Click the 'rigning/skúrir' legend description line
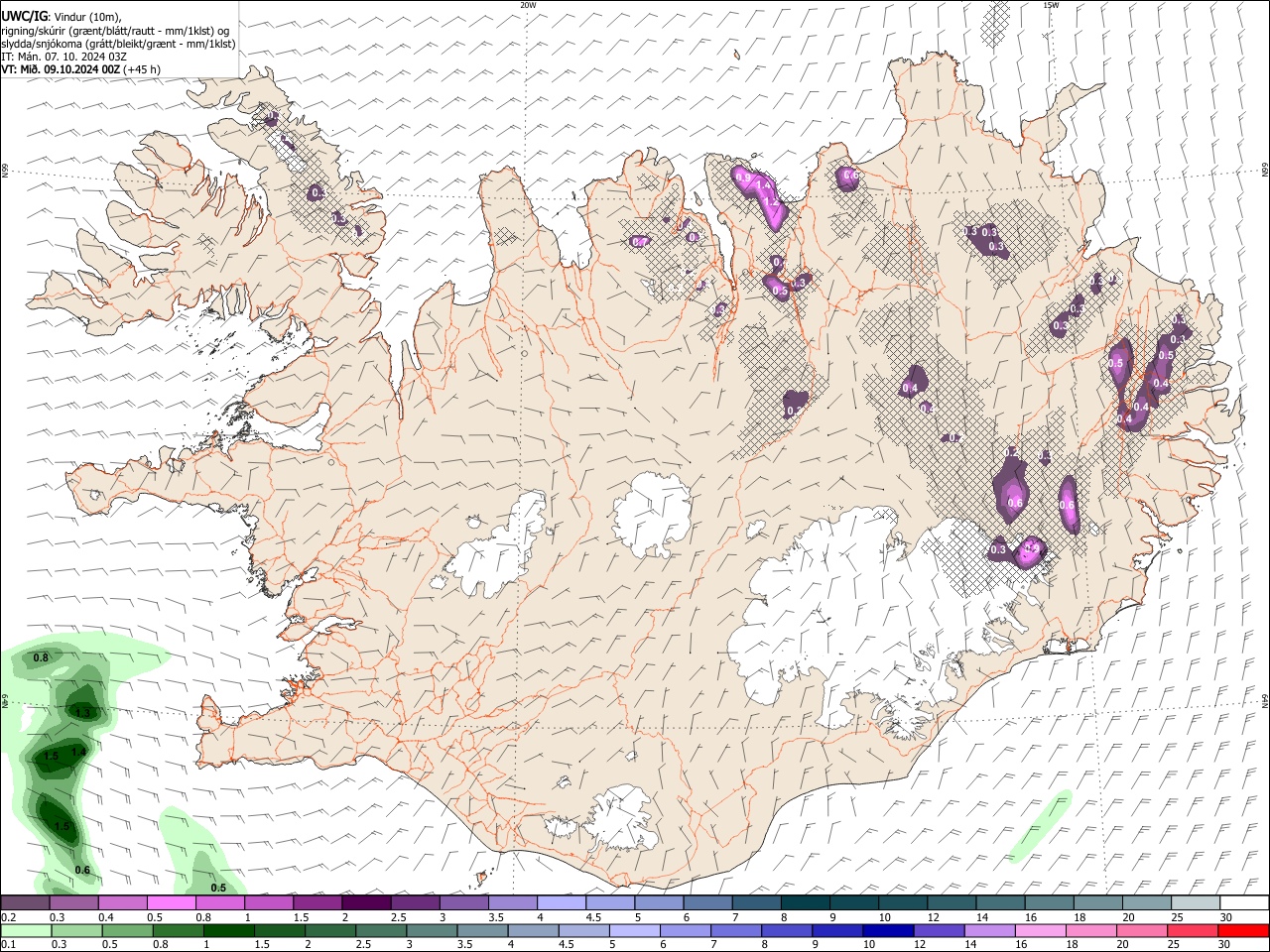 [115, 31]
